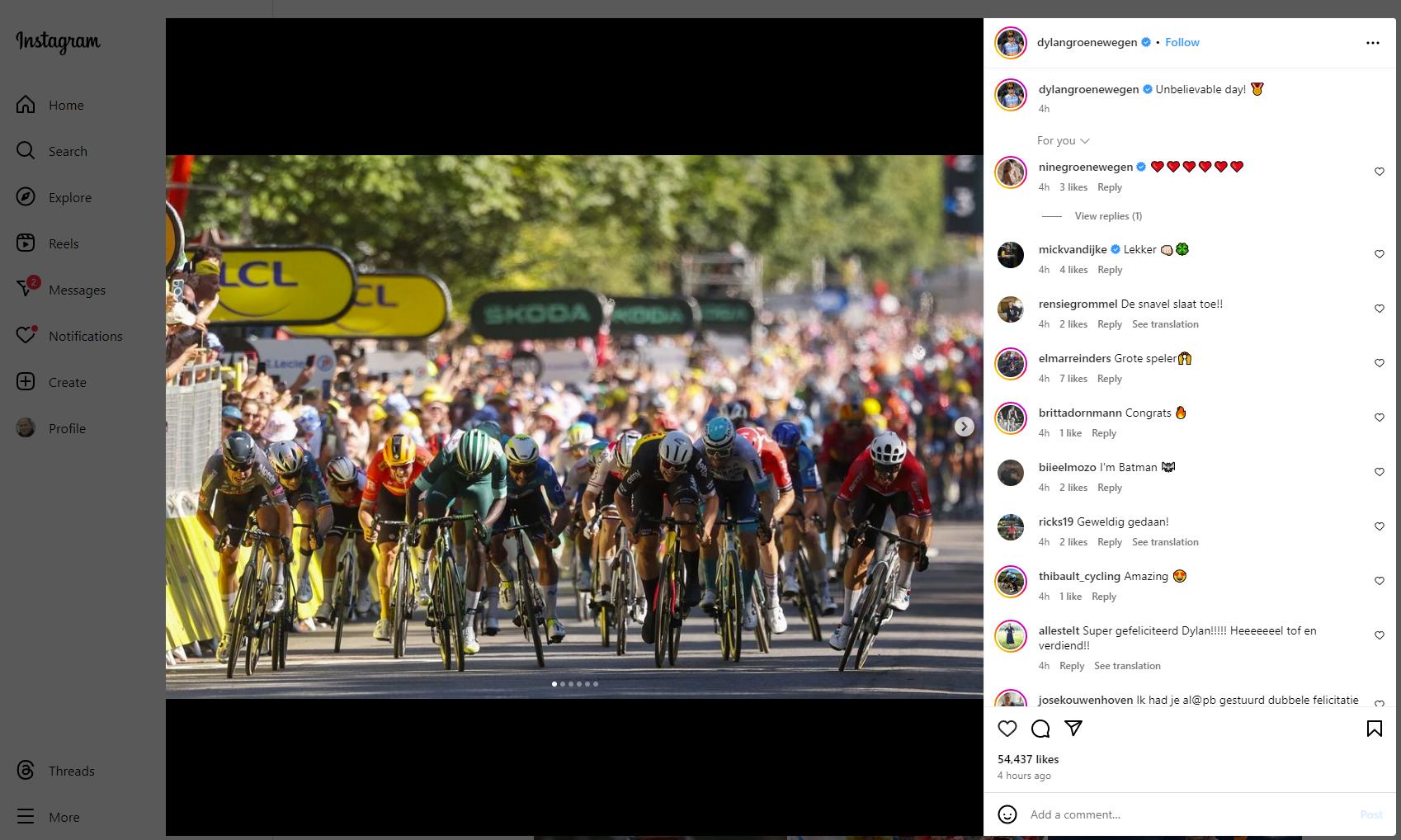Share the post via the paper plane icon
Viewport: 1401px width, 840px height.
[x=1073, y=728]
